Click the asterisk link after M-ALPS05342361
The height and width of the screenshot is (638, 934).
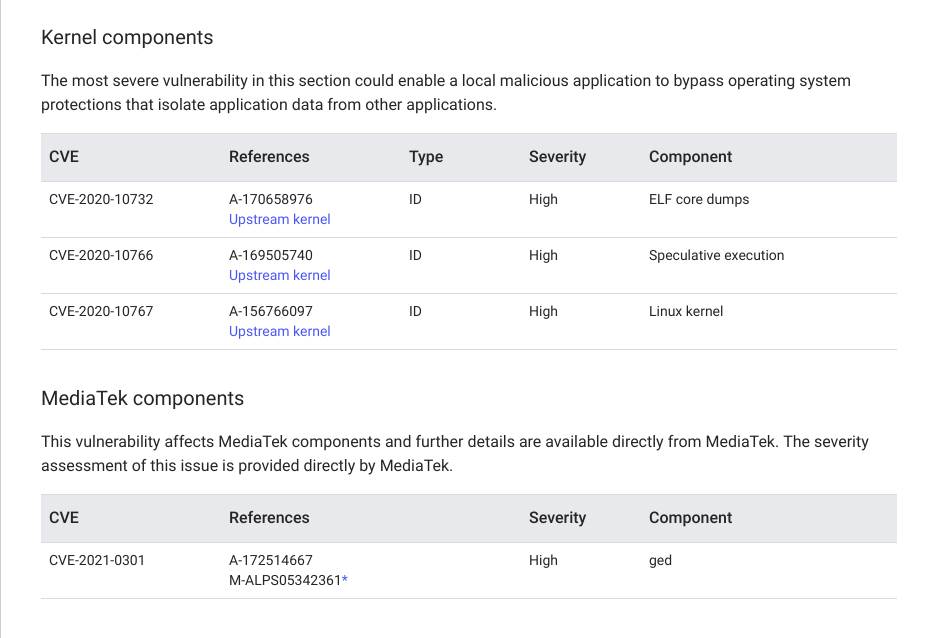(345, 580)
